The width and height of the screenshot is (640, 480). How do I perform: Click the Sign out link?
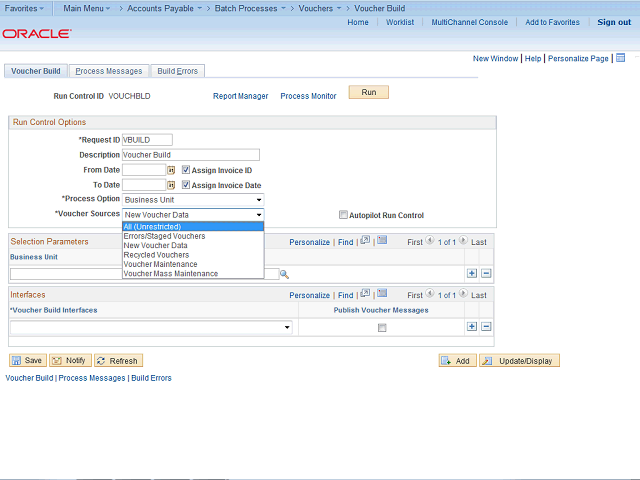(614, 22)
